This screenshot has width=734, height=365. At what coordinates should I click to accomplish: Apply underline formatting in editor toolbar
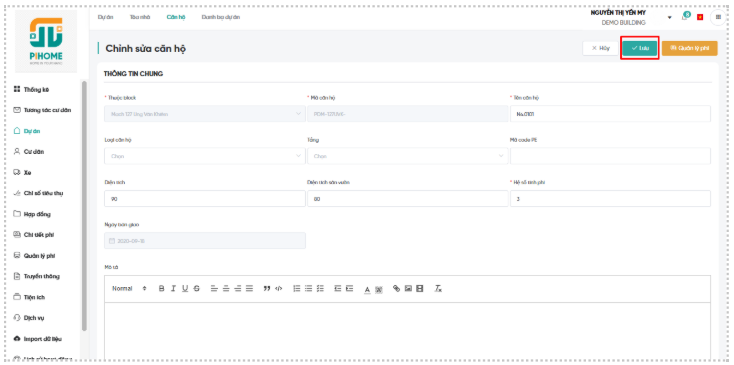coord(185,289)
